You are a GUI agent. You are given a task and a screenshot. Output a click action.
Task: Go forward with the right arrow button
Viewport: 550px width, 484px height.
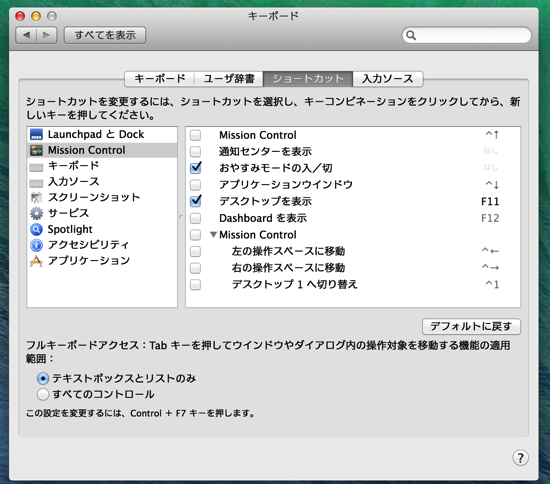point(46,35)
